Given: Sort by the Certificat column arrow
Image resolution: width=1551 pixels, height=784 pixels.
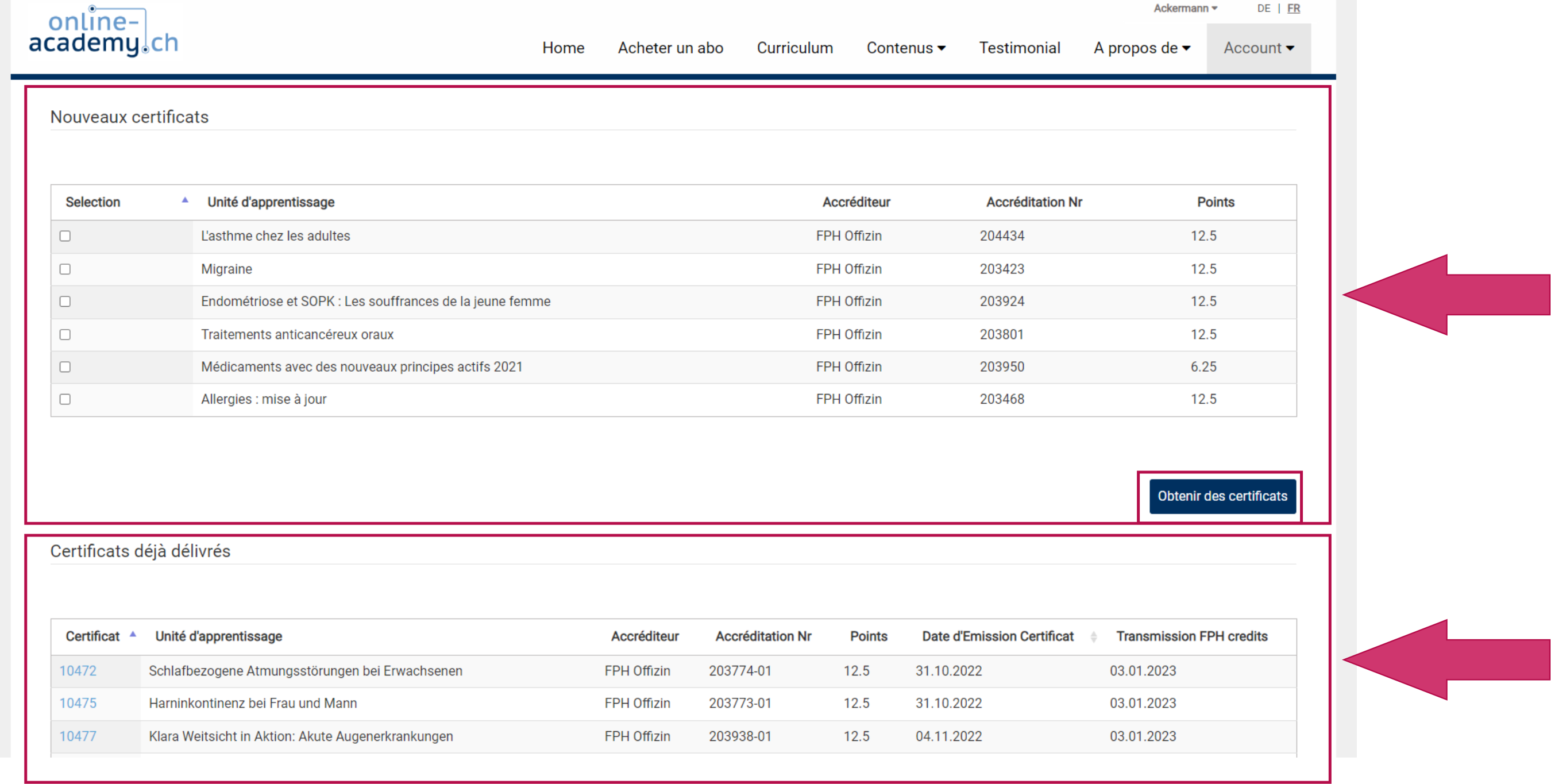Looking at the screenshot, I should pos(133,635).
